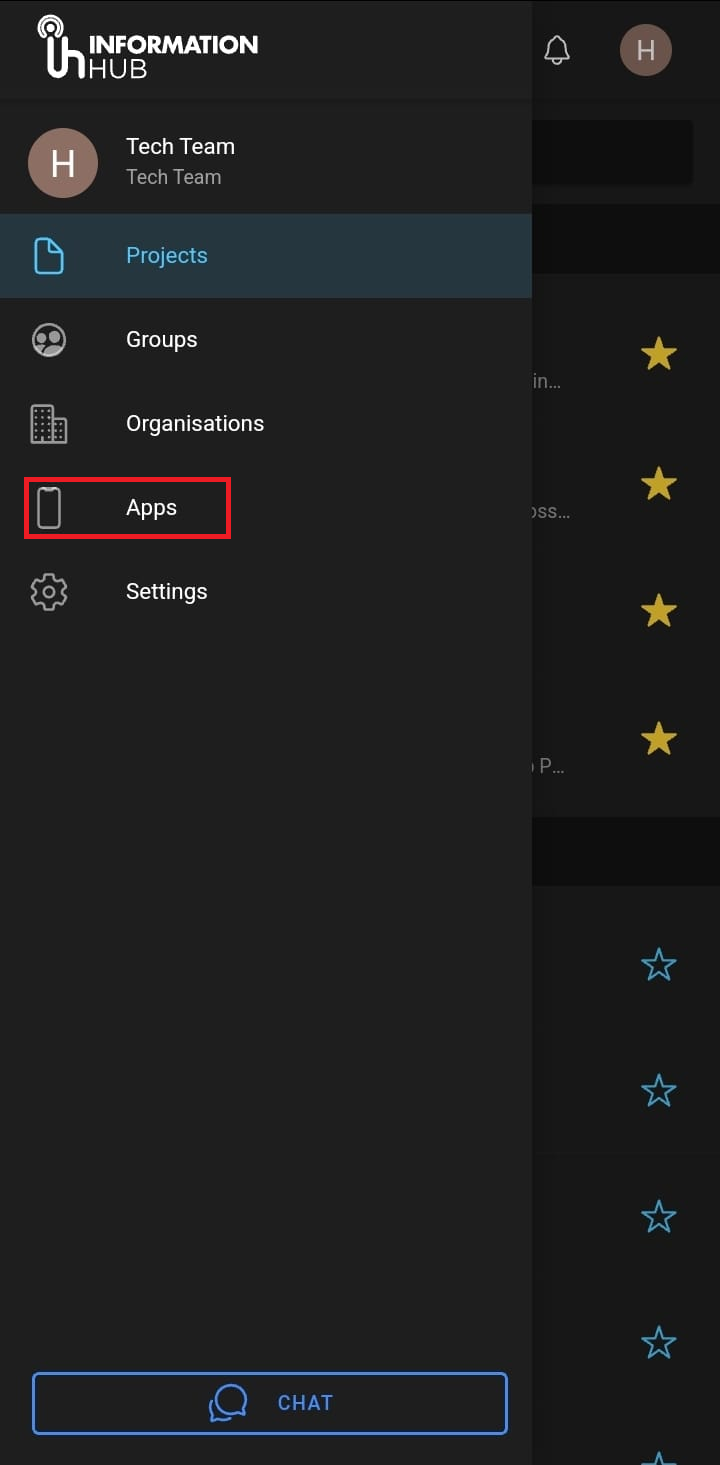
Task: Open the notifications bell
Action: pos(557,50)
